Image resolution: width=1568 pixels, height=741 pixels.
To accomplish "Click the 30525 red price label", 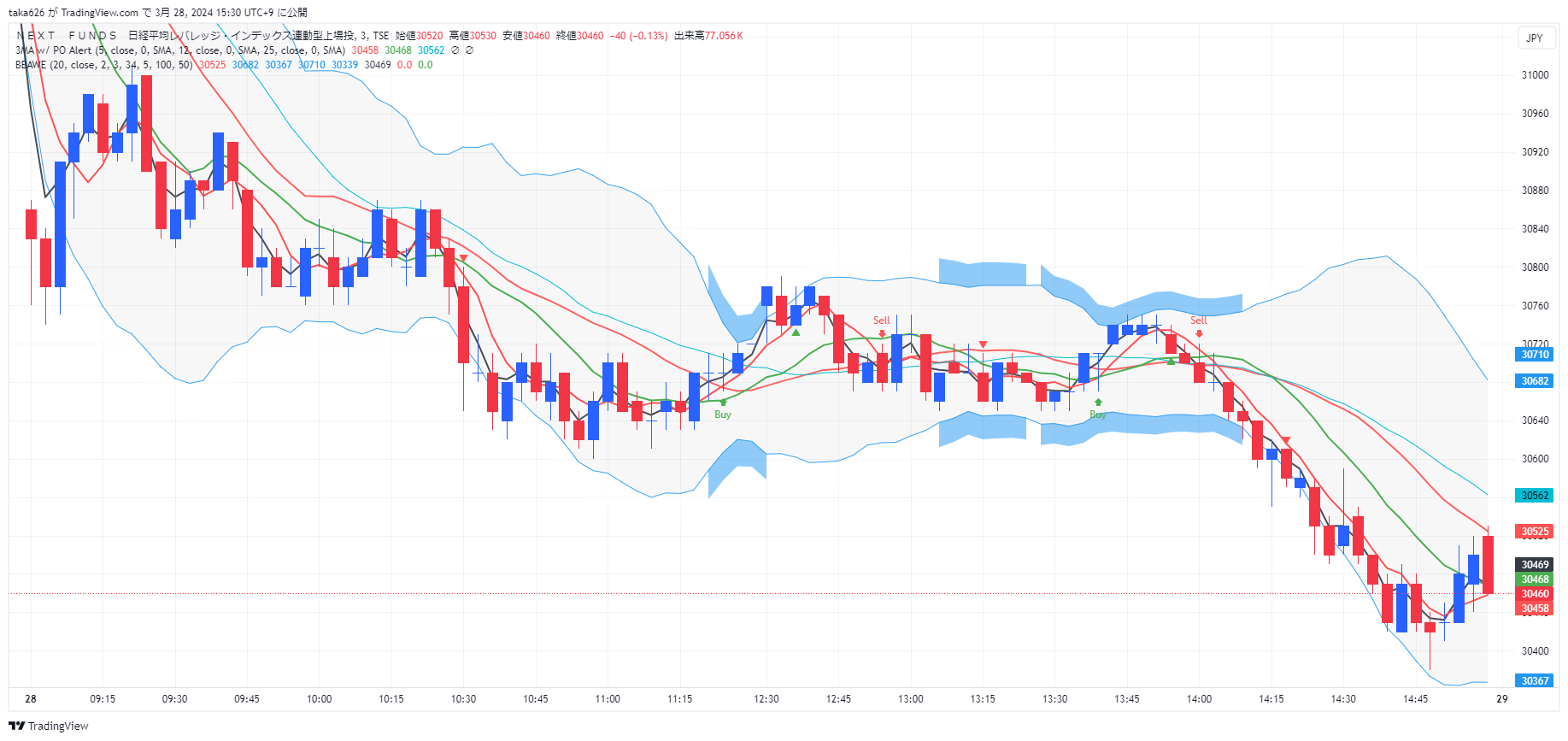I will click(1535, 532).
